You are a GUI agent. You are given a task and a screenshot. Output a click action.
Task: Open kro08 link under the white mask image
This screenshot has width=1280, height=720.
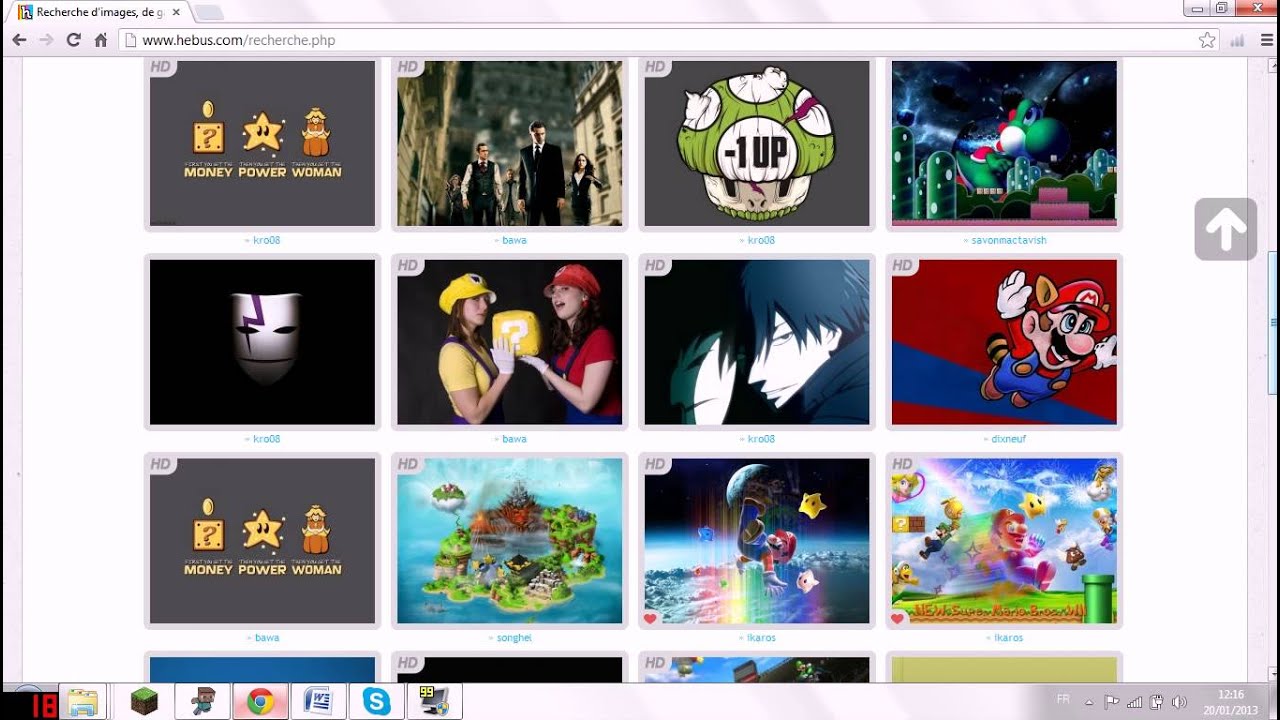click(266, 439)
